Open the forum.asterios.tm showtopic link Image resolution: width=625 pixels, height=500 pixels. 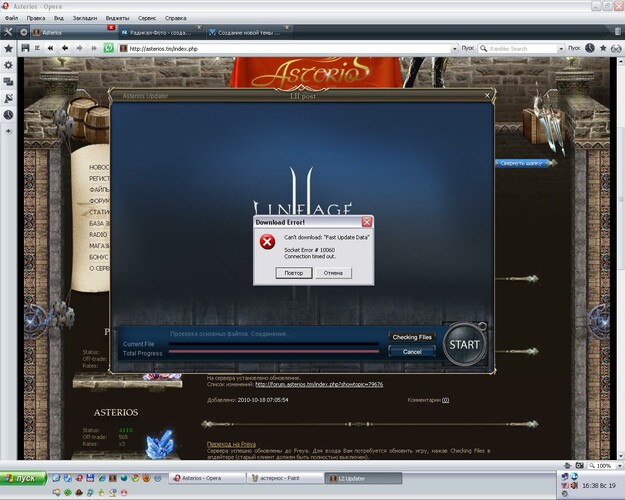pyautogui.click(x=319, y=384)
